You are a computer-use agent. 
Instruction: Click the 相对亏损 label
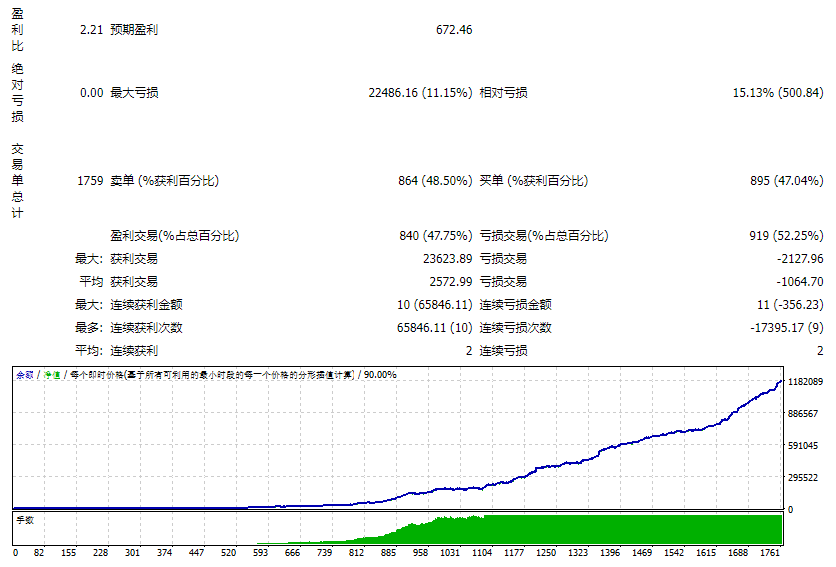503,93
